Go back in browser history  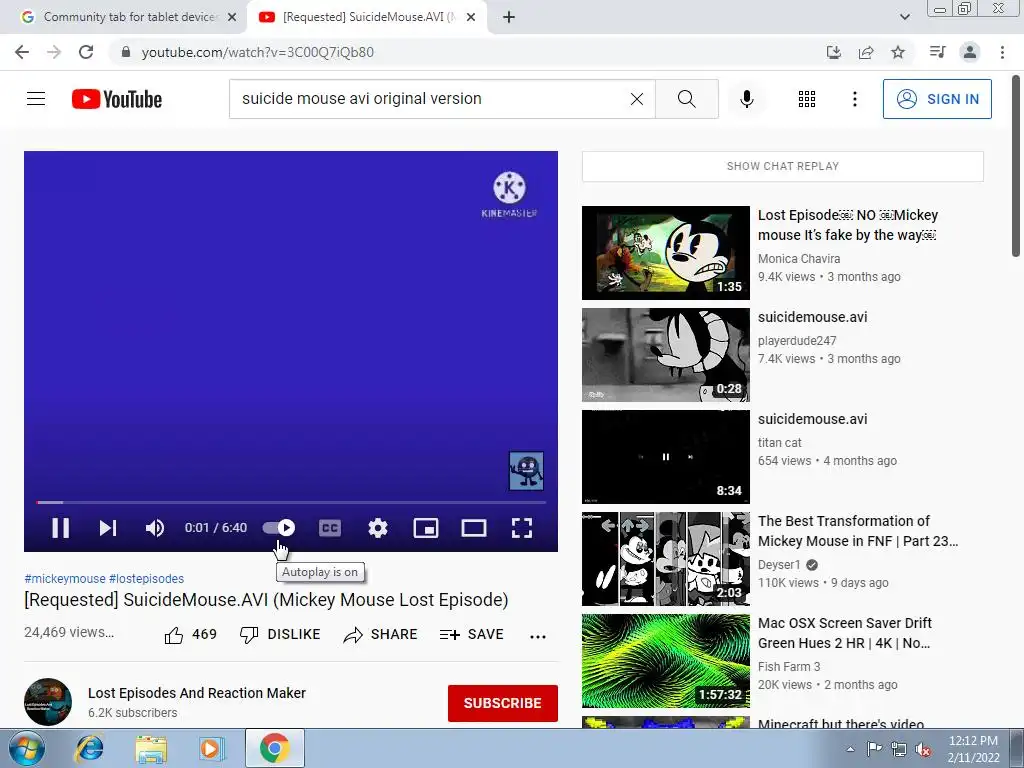pyautogui.click(x=22, y=52)
